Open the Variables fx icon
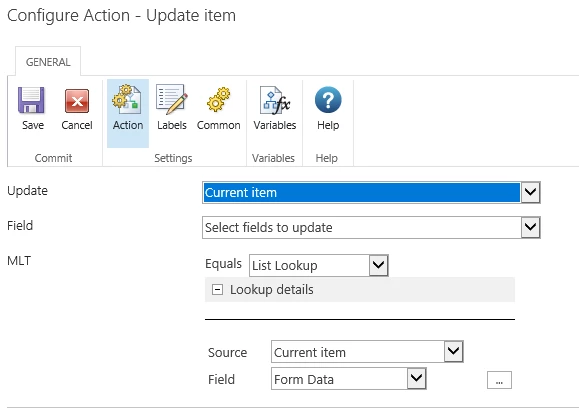 point(275,100)
